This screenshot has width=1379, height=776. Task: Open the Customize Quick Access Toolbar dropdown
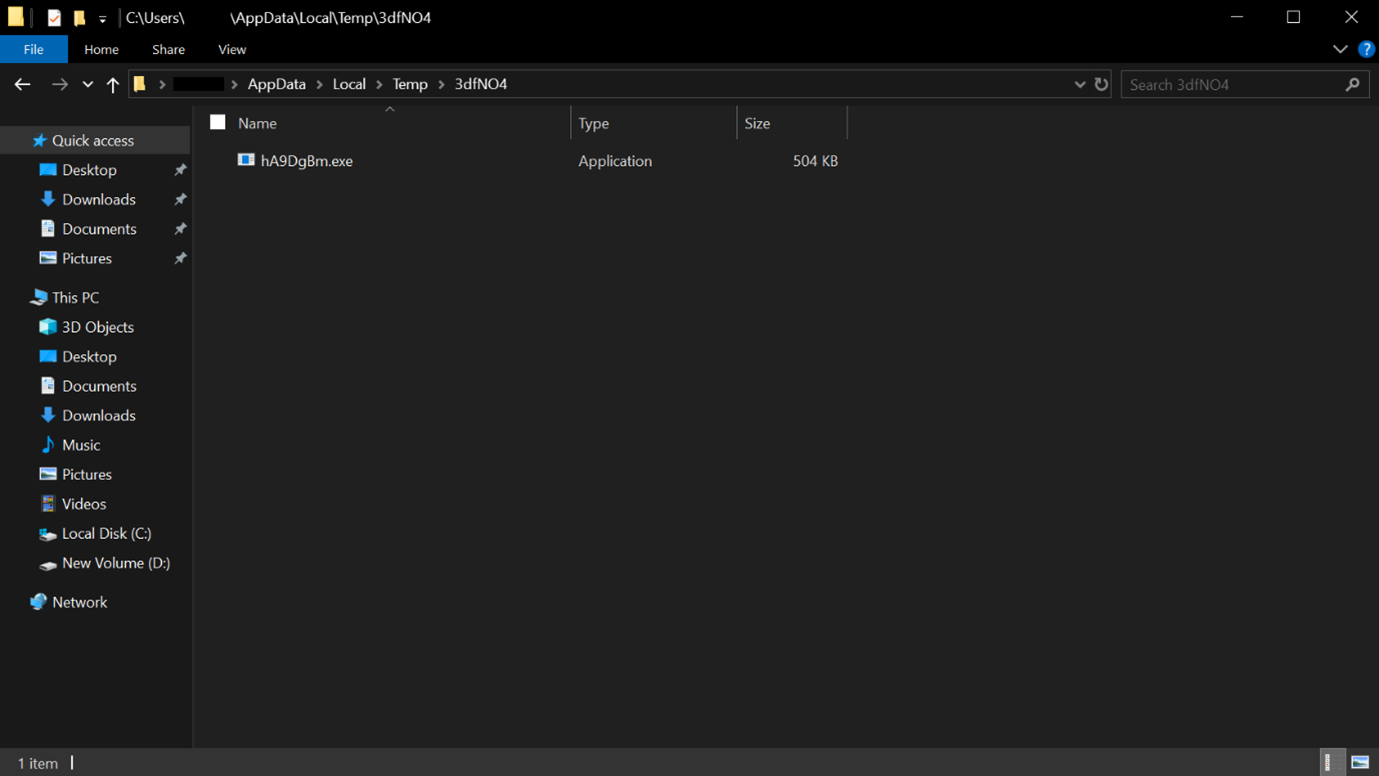(x=102, y=19)
